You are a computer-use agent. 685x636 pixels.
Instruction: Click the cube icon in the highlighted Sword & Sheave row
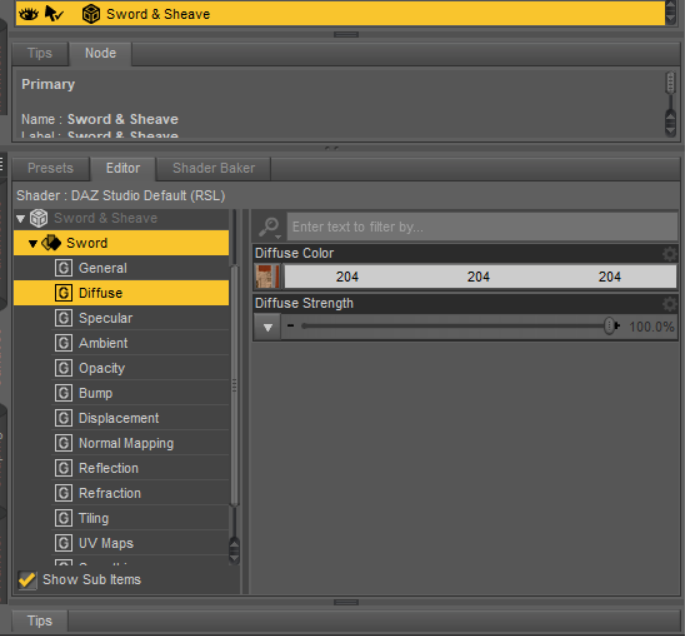click(91, 14)
